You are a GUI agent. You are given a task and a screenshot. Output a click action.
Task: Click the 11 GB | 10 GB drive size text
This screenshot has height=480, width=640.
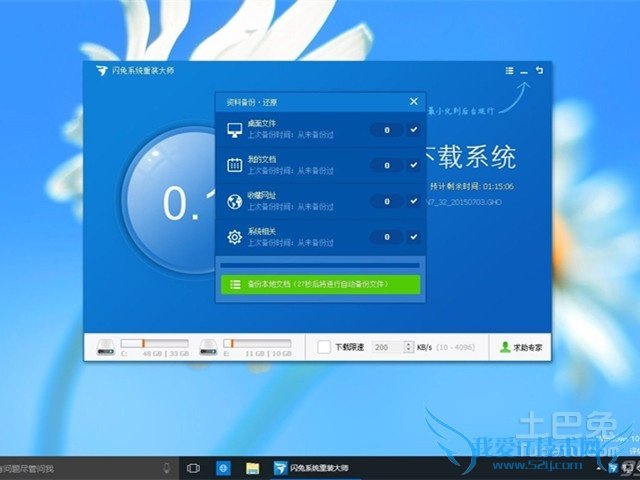pyautogui.click(x=268, y=353)
